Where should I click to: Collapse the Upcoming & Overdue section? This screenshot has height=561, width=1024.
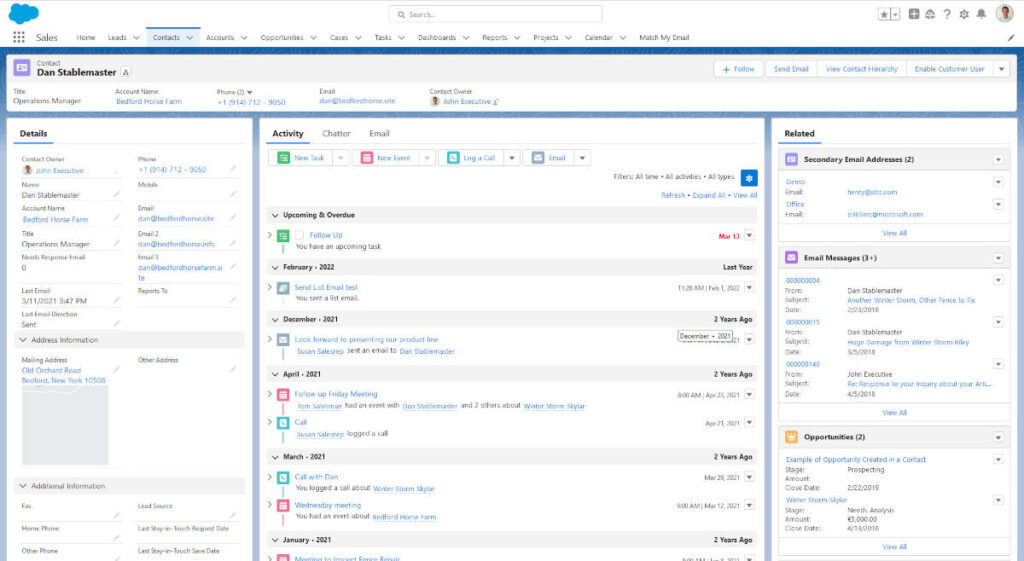click(274, 215)
